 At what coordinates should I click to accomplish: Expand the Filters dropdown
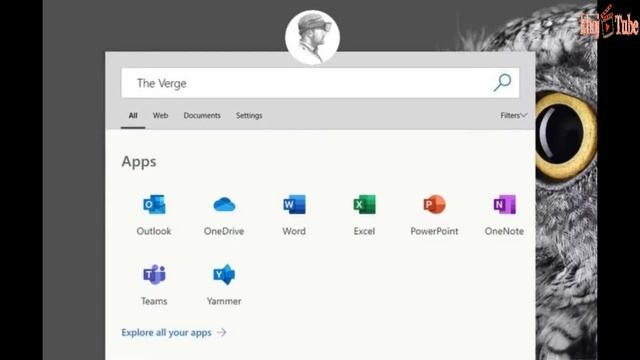tap(514, 116)
